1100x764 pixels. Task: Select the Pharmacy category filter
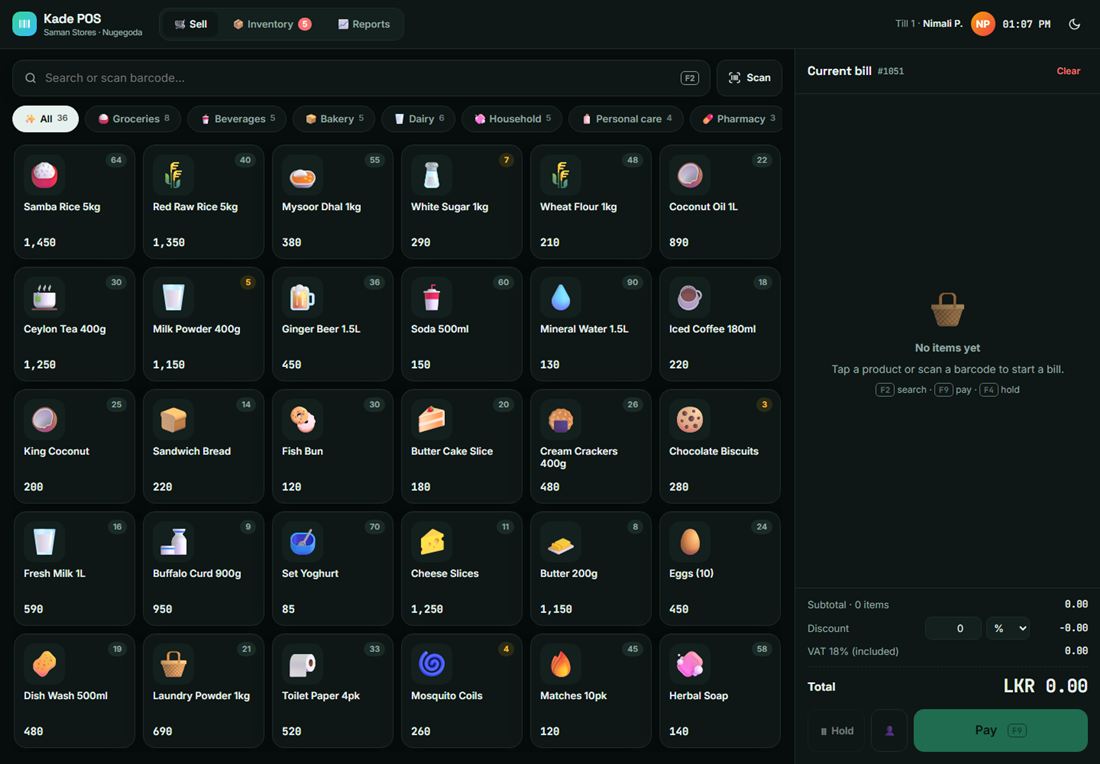pos(737,119)
